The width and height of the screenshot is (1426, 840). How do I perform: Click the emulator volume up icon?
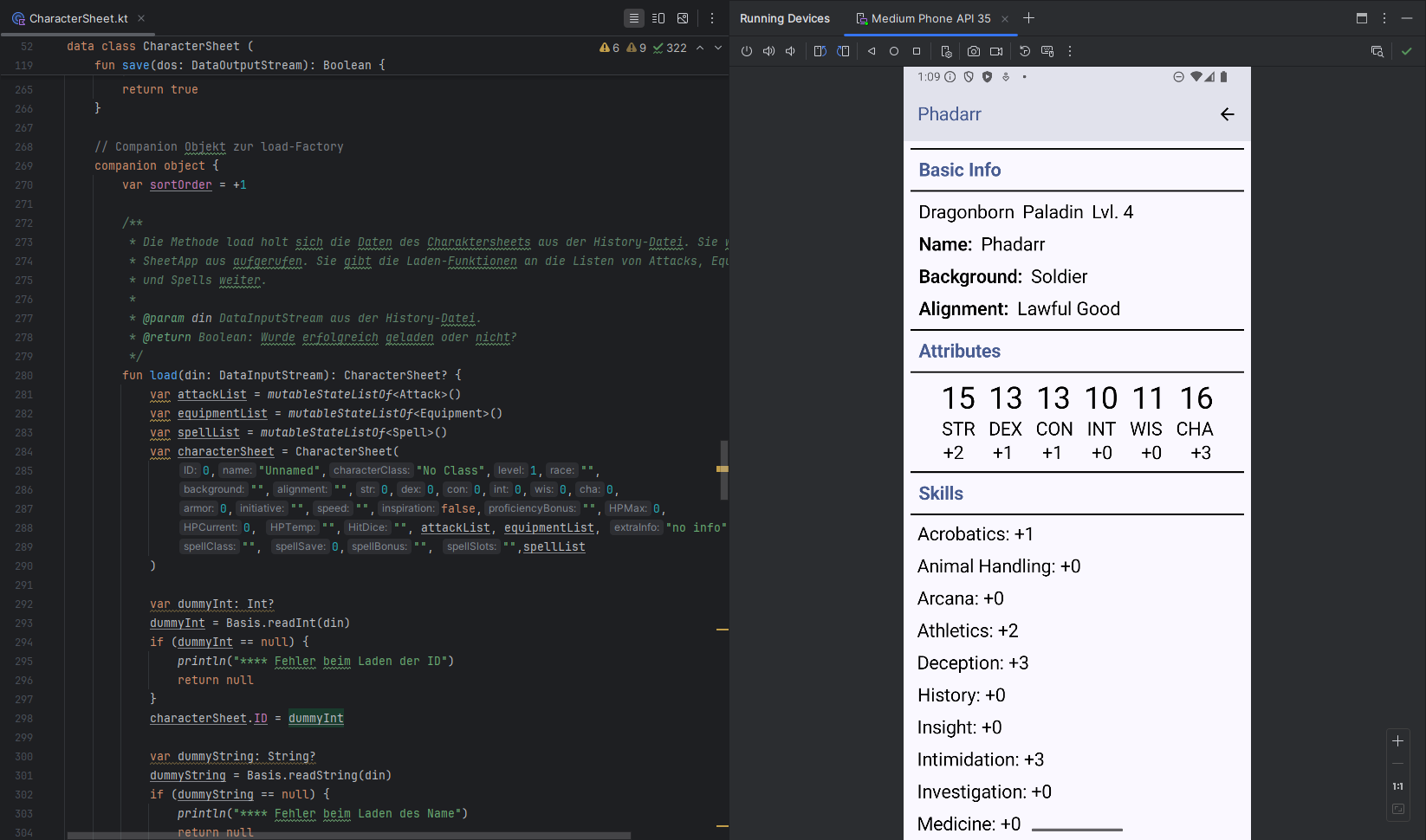pyautogui.click(x=768, y=51)
